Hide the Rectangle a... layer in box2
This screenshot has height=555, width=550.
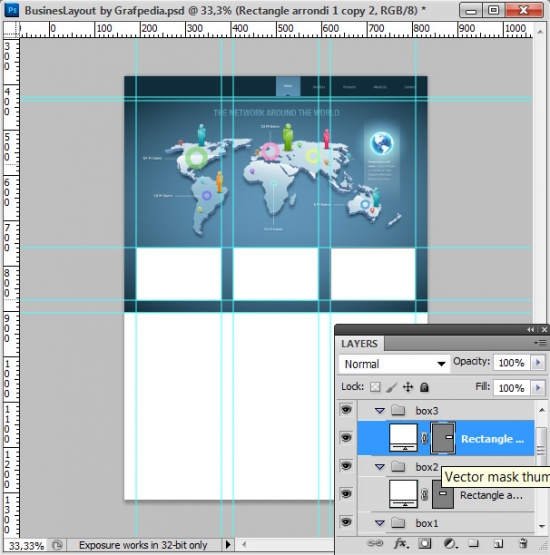346,493
